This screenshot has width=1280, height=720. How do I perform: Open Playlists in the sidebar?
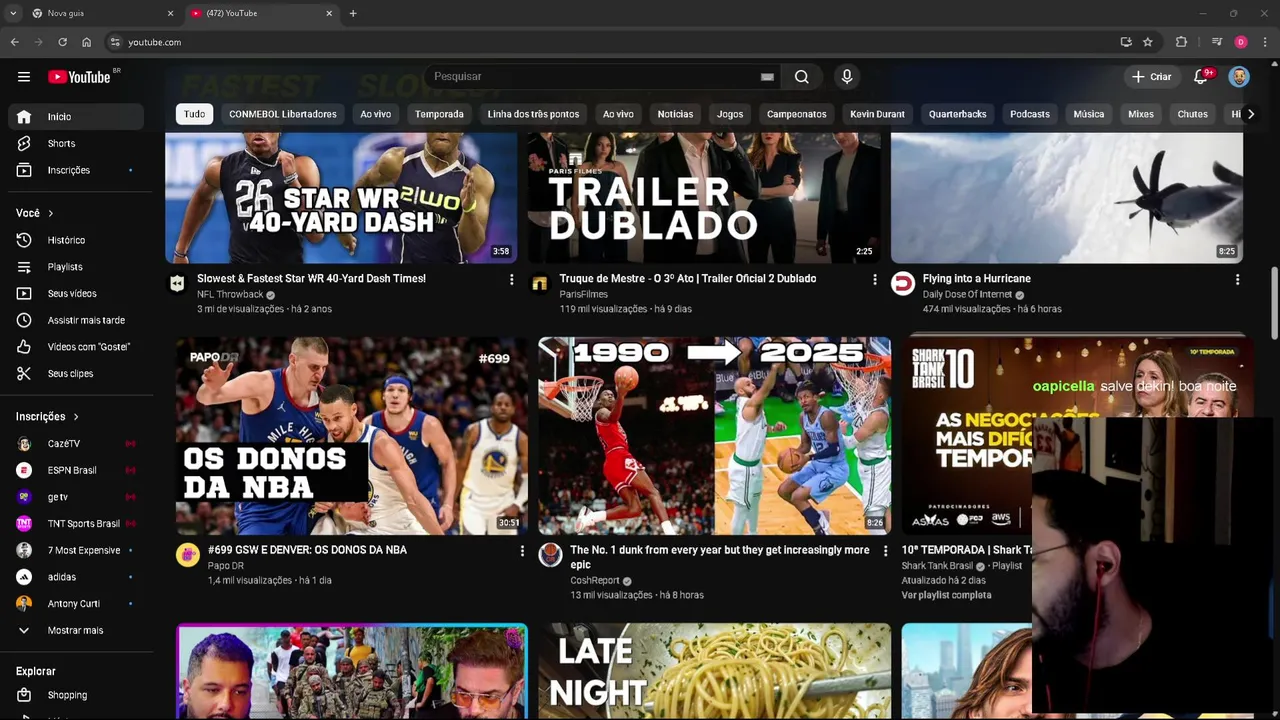76,267
